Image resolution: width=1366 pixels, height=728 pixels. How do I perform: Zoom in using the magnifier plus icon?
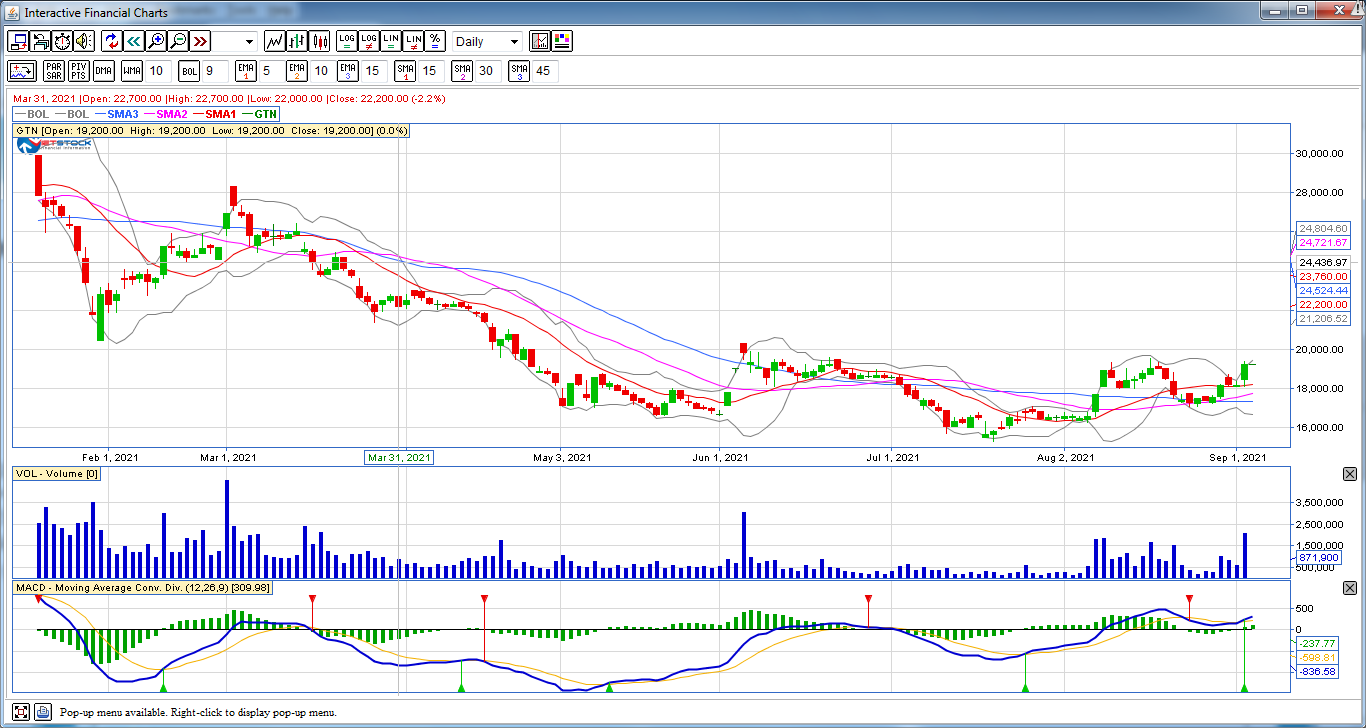[x=156, y=41]
